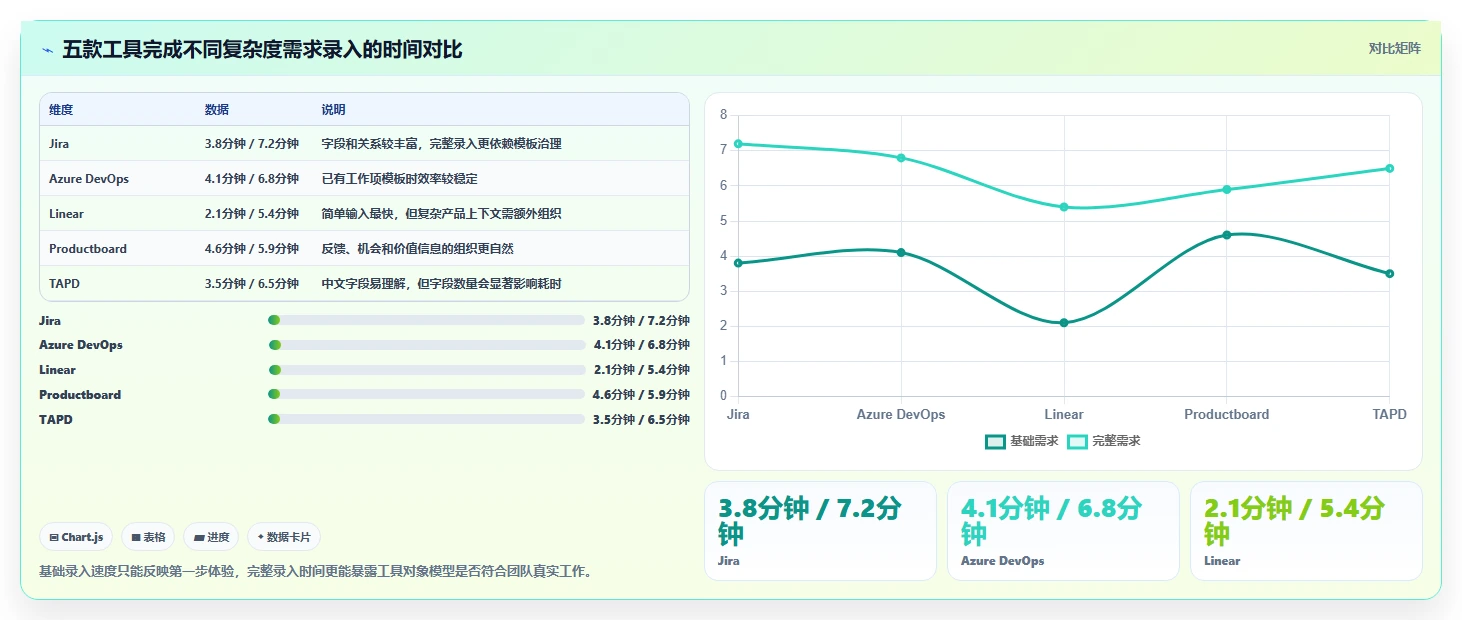The image size is (1462, 620).
Task: Click the 维度 column header
Action: 61,110
